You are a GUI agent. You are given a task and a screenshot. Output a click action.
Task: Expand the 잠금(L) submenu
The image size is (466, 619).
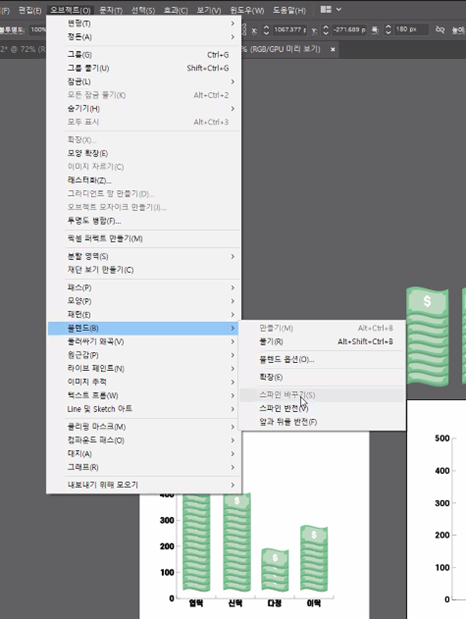pos(143,82)
